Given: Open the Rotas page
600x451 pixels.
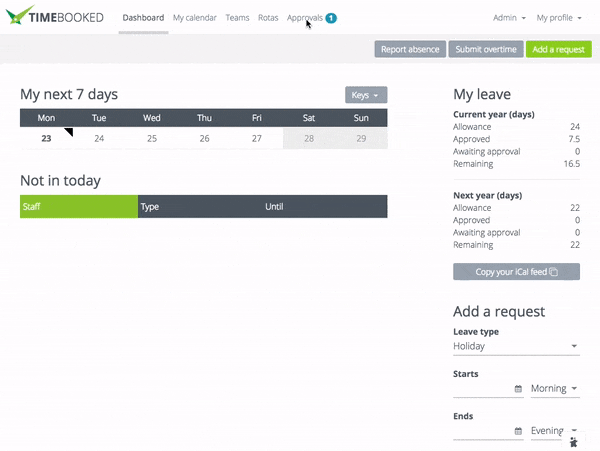Looking at the screenshot, I should click(268, 18).
